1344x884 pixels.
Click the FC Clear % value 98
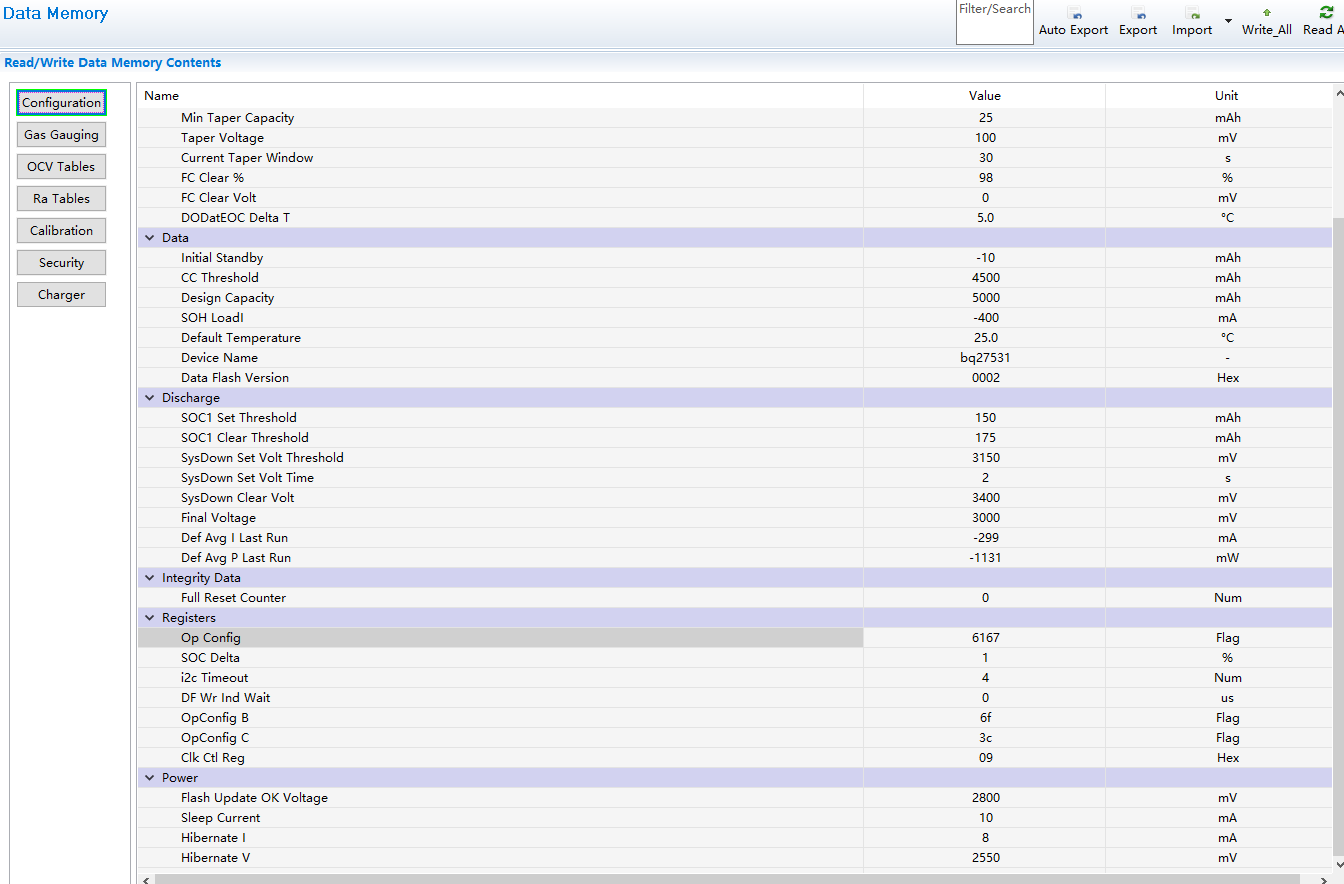point(985,178)
